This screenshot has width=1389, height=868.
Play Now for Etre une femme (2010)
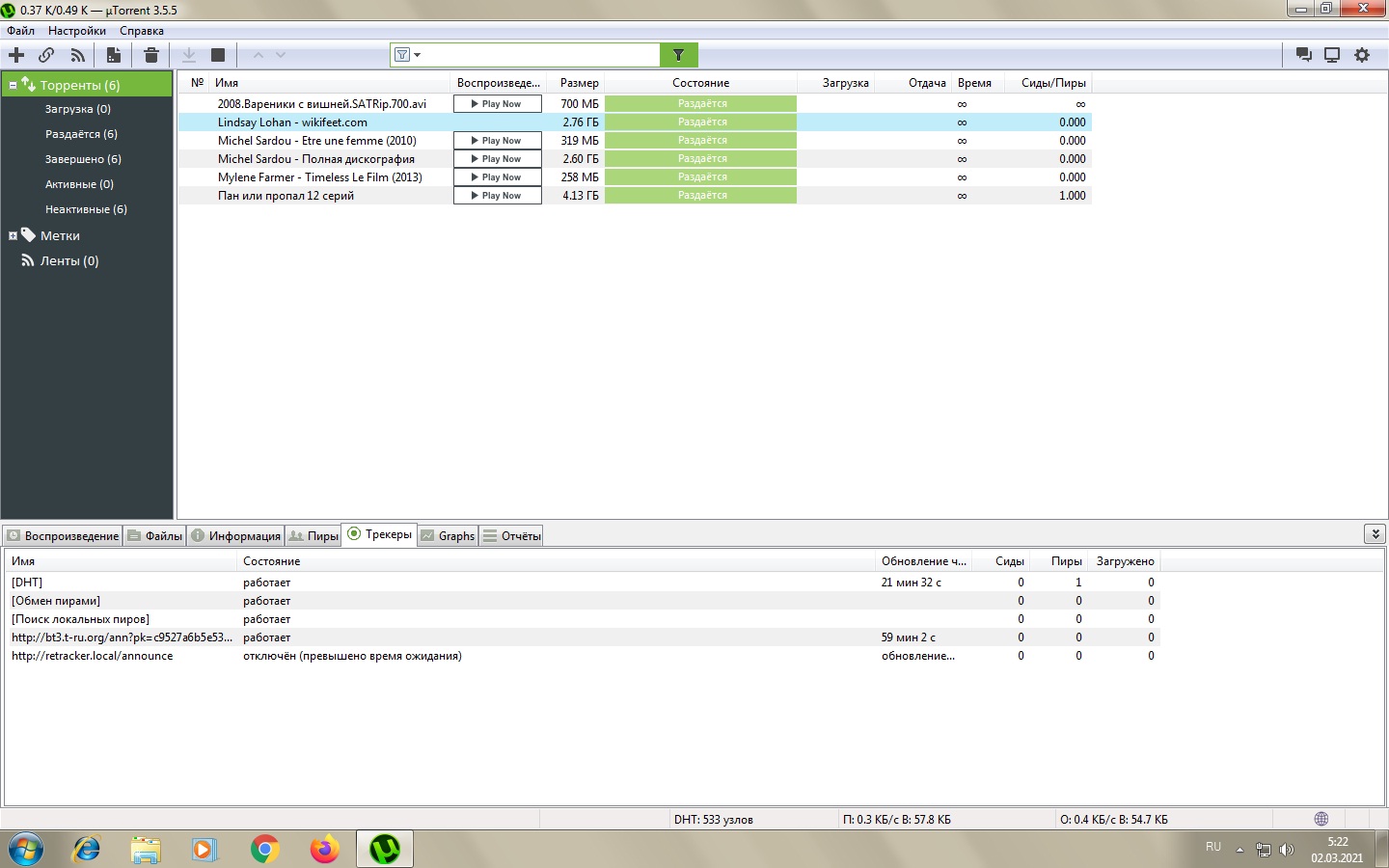[x=497, y=140]
